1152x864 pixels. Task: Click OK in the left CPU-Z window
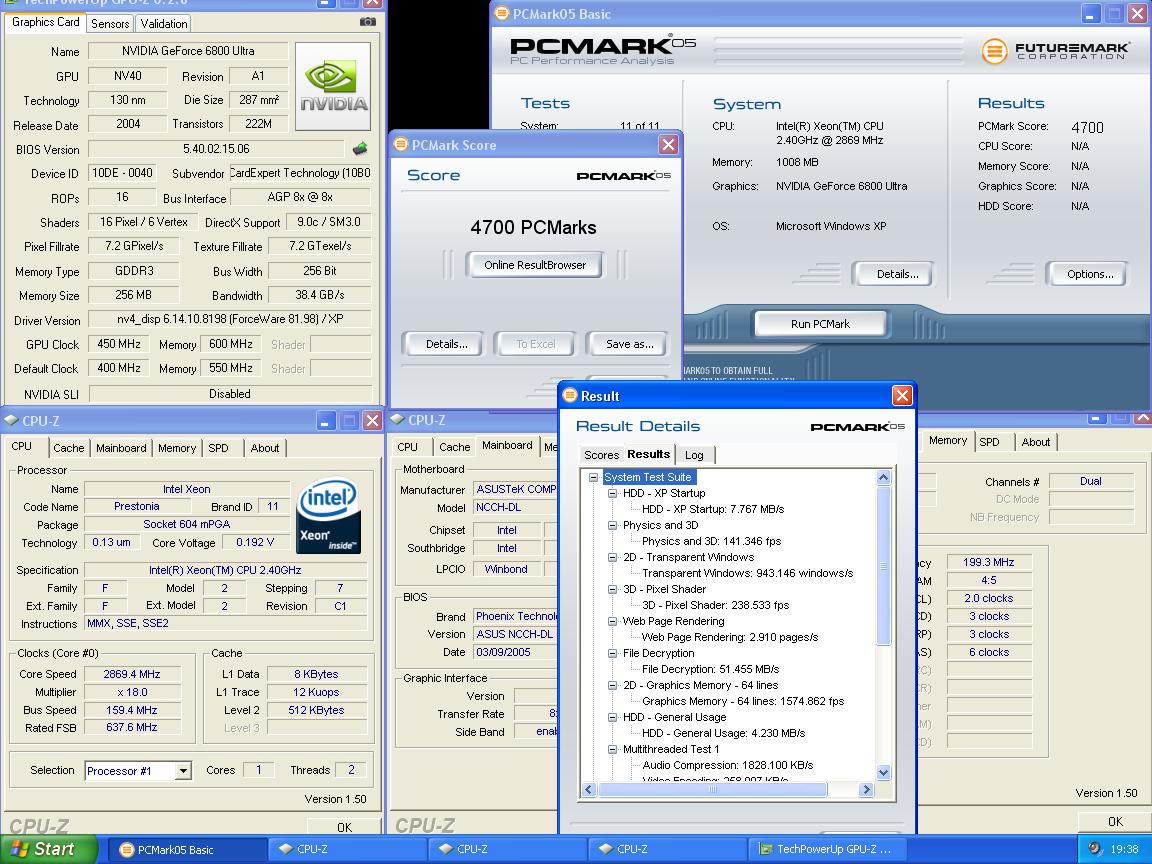pyautogui.click(x=344, y=827)
